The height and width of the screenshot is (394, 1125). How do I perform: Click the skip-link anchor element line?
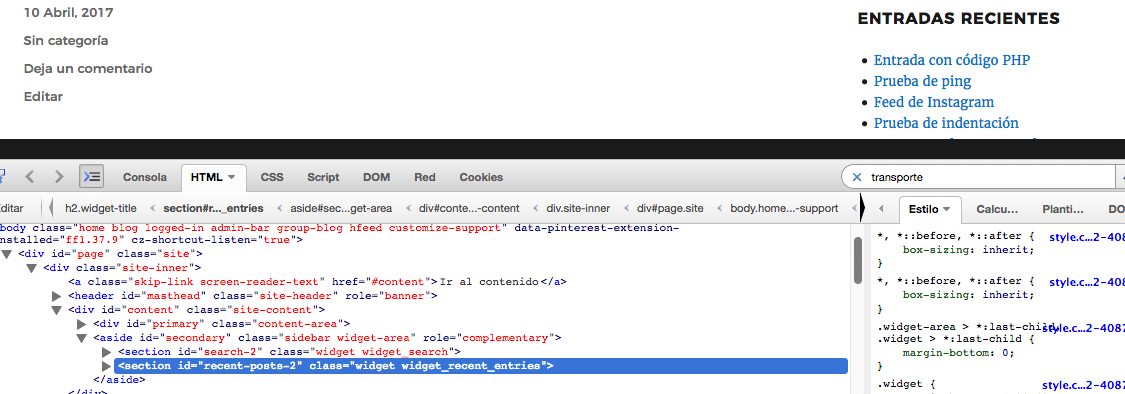pyautogui.click(x=318, y=282)
